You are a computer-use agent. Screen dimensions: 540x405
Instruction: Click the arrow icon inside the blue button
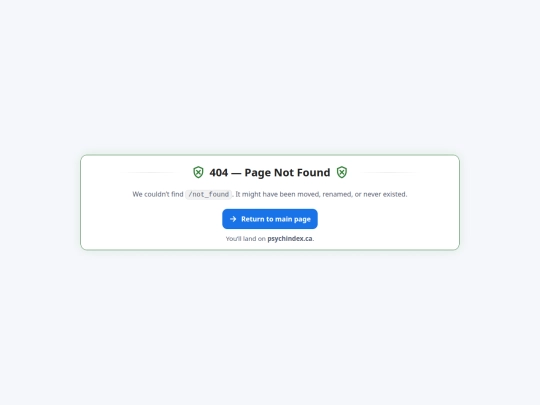pyautogui.click(x=233, y=219)
